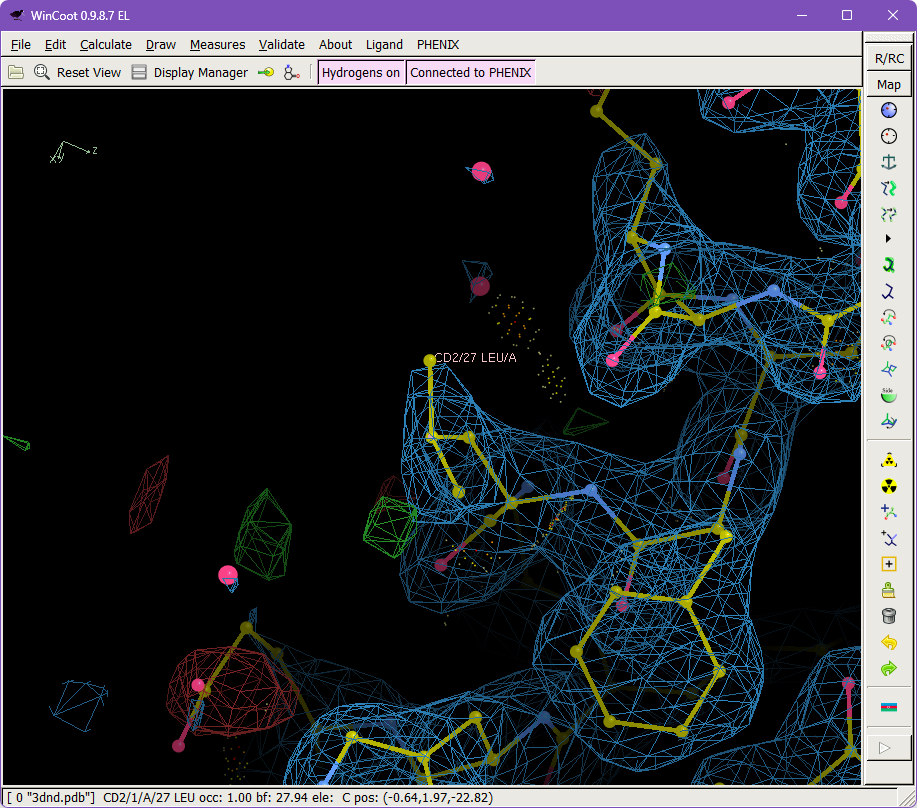Undo the last model edit
The image size is (917, 808).
coord(888,641)
